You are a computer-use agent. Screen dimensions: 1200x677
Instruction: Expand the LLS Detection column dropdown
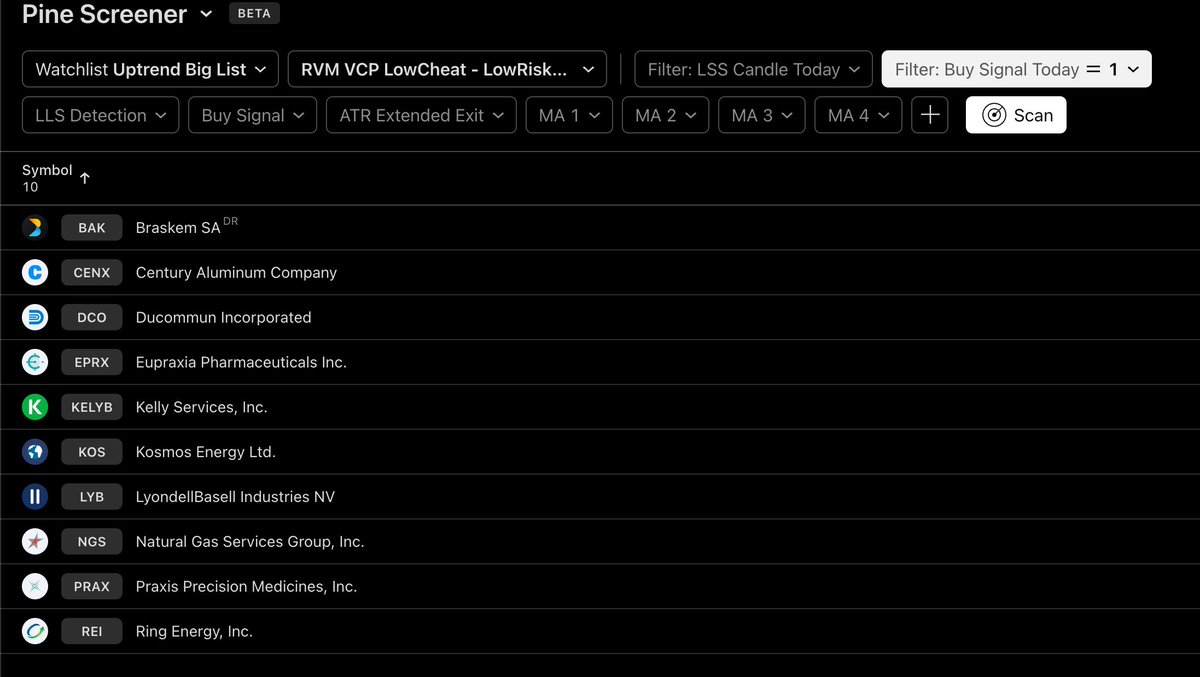click(100, 115)
